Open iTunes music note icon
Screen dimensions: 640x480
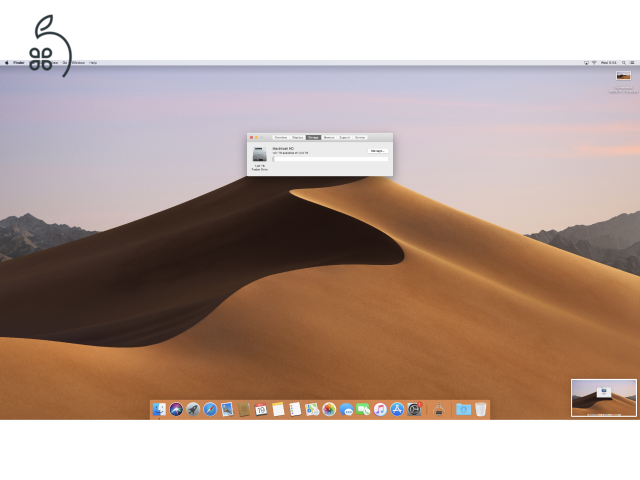[x=380, y=409]
